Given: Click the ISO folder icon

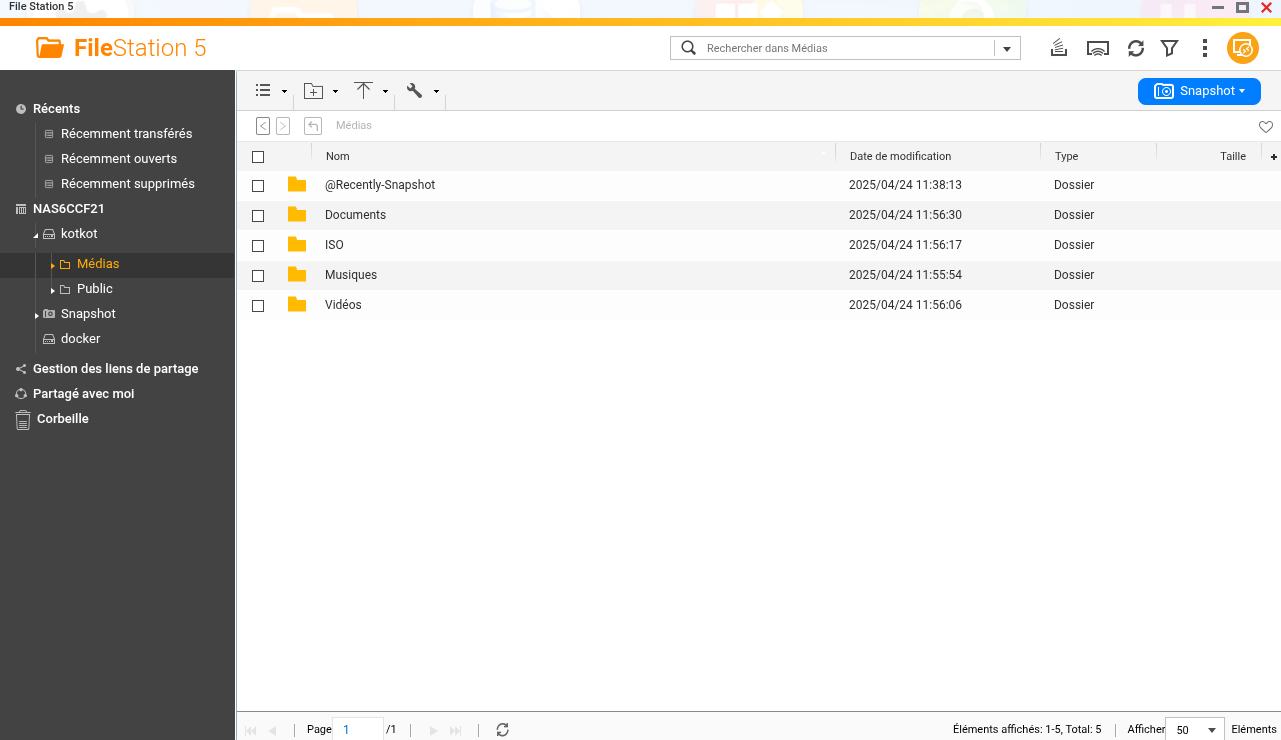Looking at the screenshot, I should coord(297,245).
